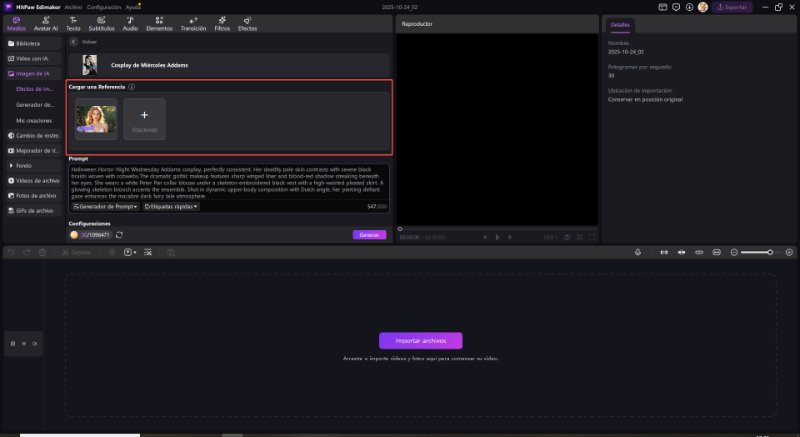Expand the Etiquetas rápidas dropdown

tap(171, 207)
